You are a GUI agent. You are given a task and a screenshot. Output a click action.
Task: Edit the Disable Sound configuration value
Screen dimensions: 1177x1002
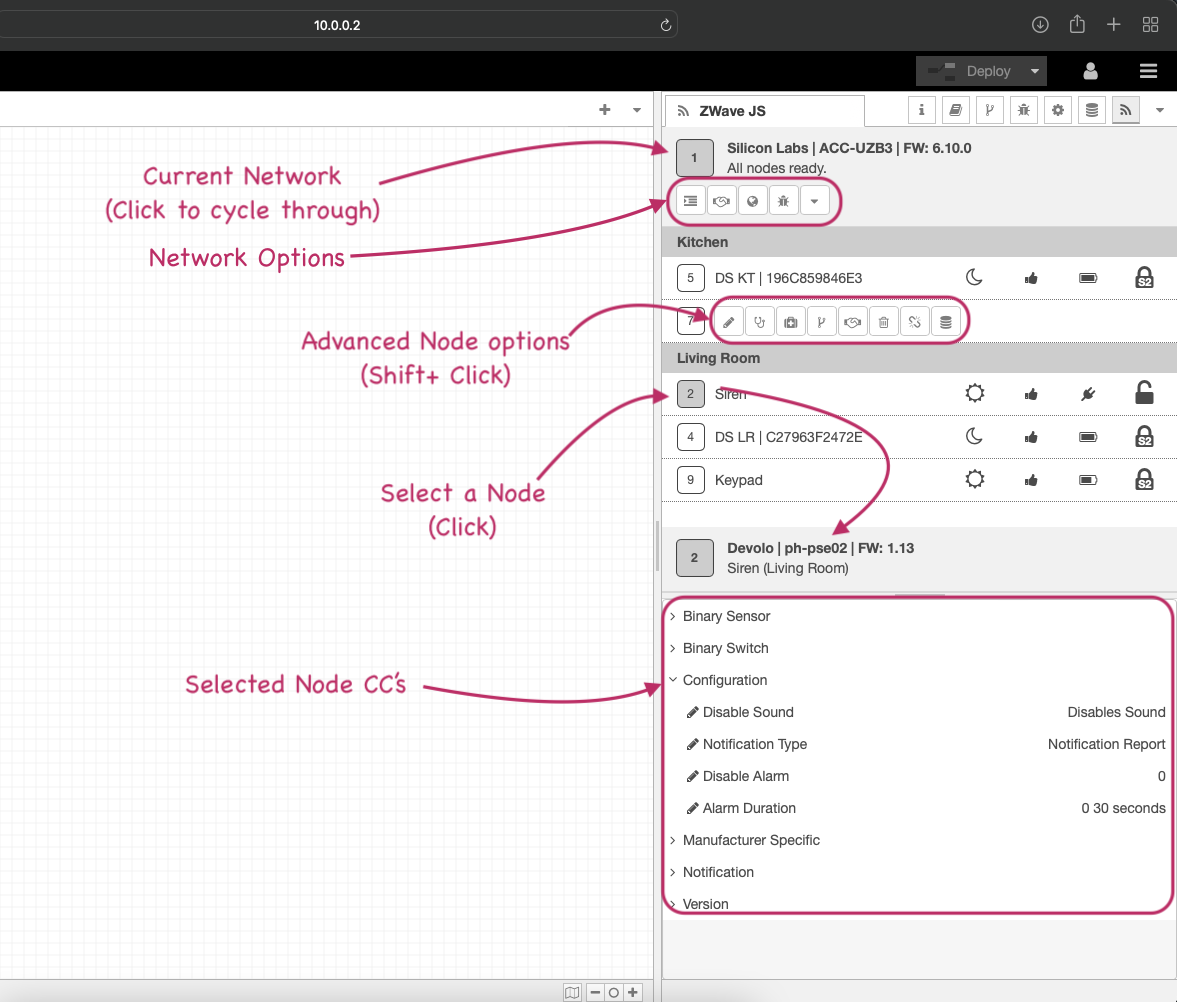692,712
